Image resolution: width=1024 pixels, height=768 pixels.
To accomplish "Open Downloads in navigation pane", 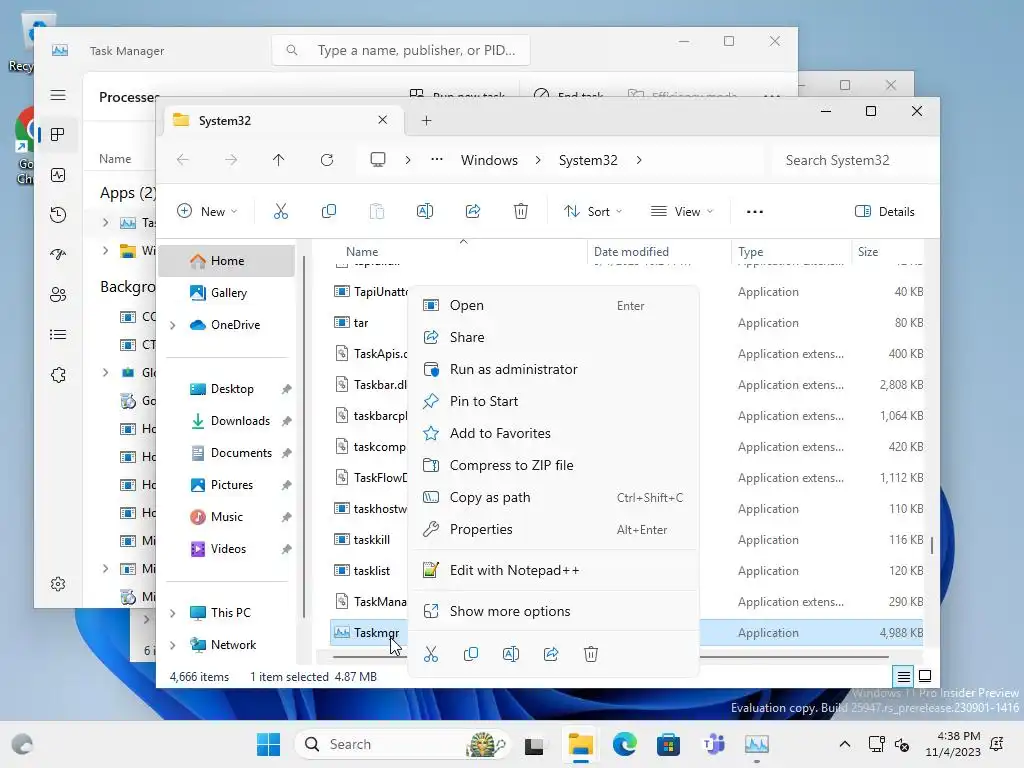I will (x=227, y=421).
